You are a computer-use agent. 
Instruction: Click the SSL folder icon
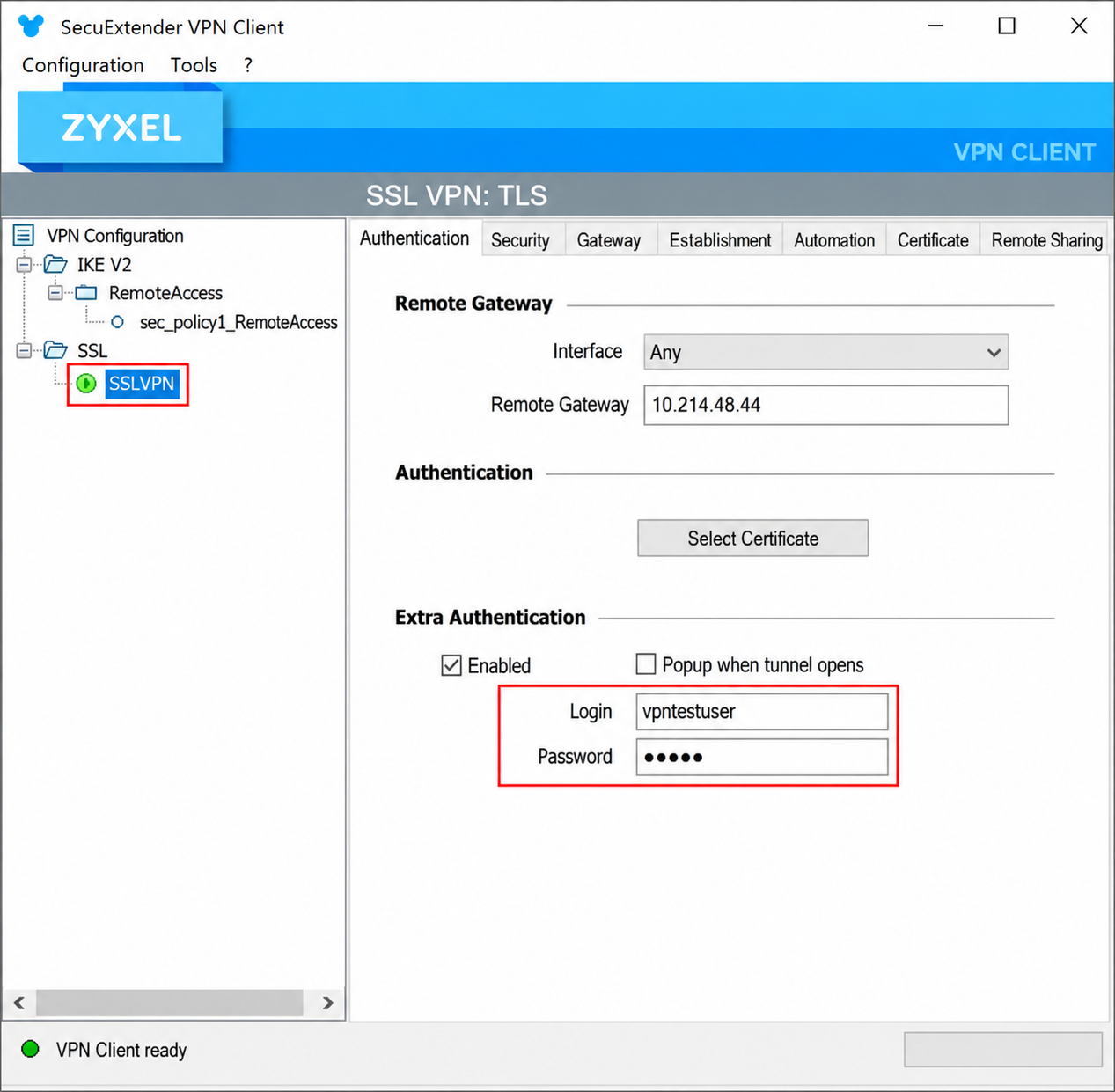coord(55,350)
